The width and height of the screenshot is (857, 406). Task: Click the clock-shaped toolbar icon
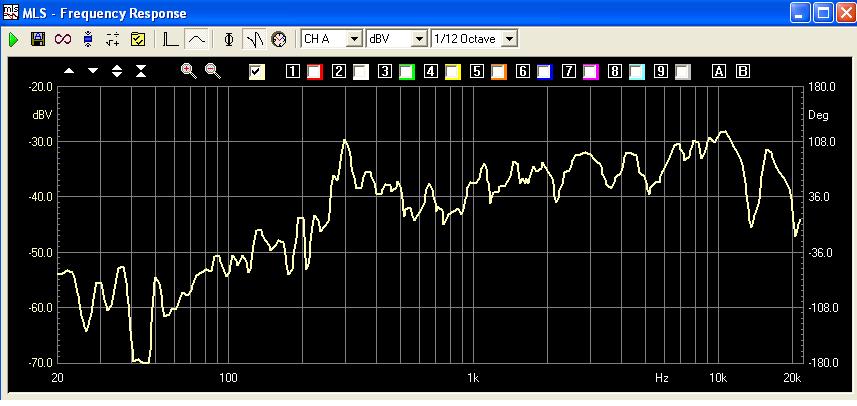[x=278, y=39]
